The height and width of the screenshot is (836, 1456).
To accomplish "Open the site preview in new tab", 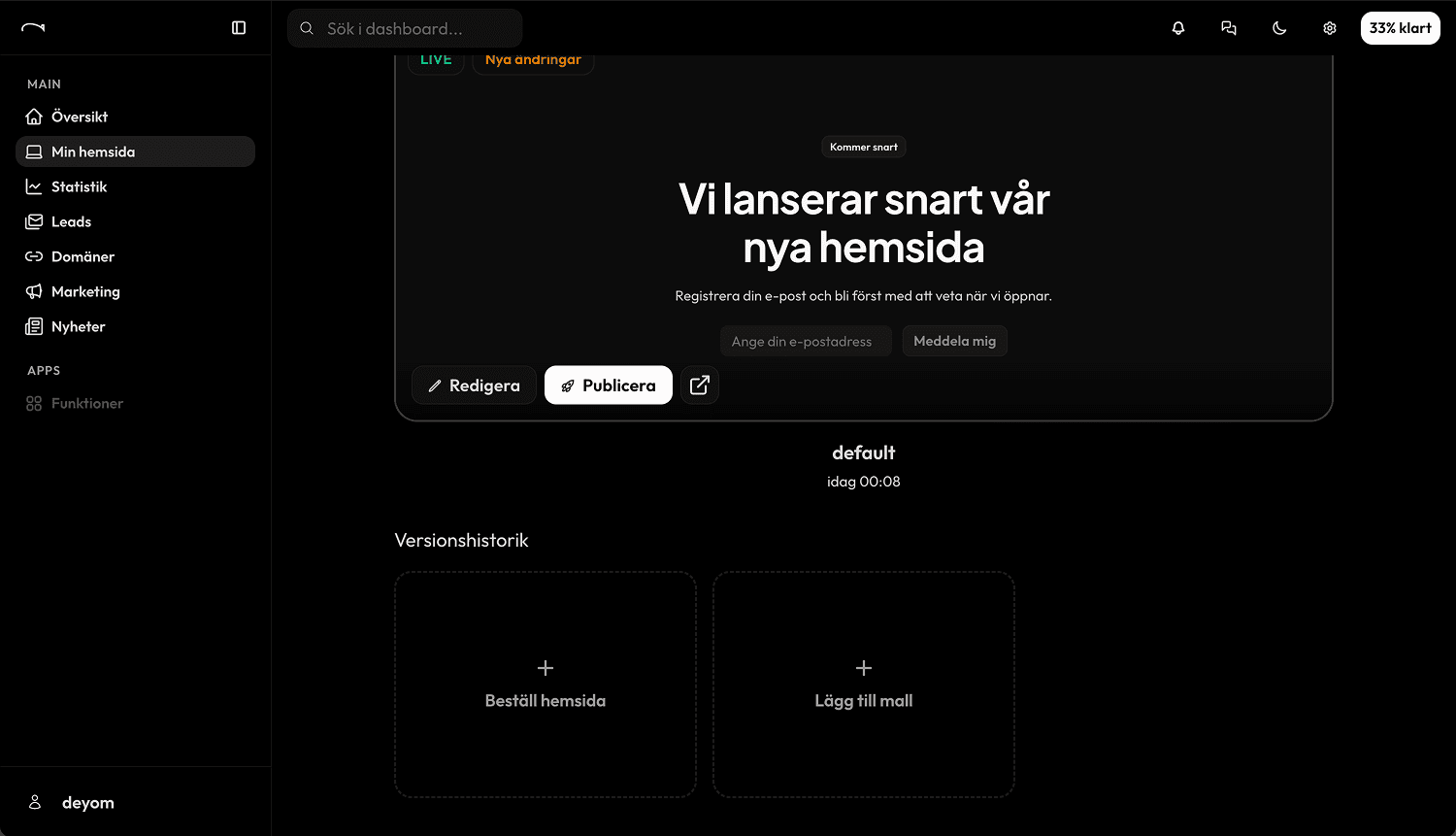I will [x=699, y=385].
